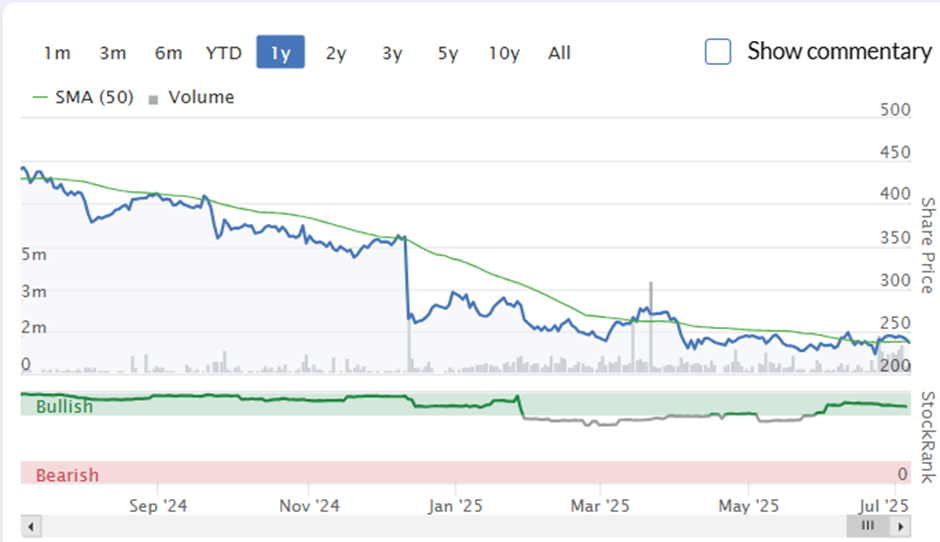Click the 400 share price axis value
This screenshot has width=940, height=542.
point(895,194)
